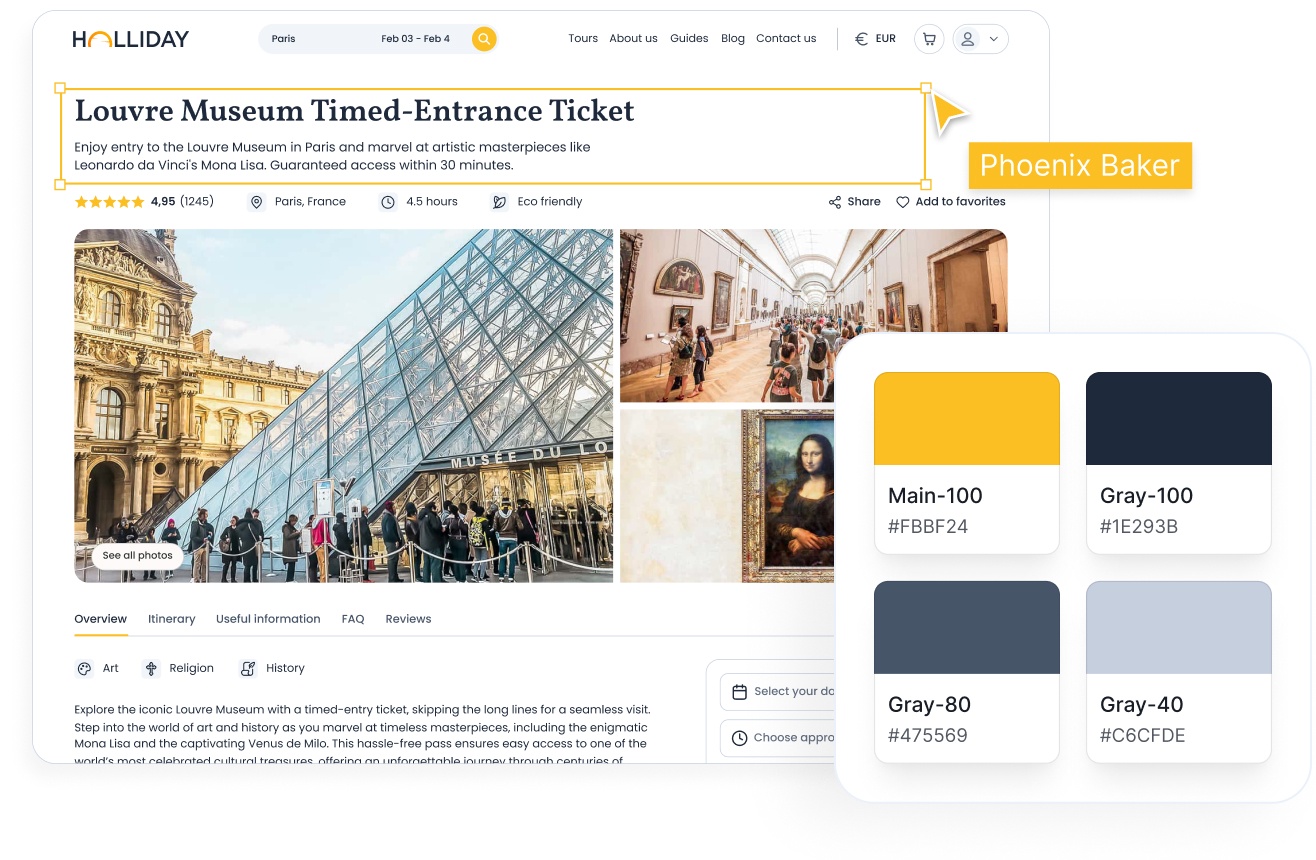Switch to the Itinerary tab

(172, 619)
